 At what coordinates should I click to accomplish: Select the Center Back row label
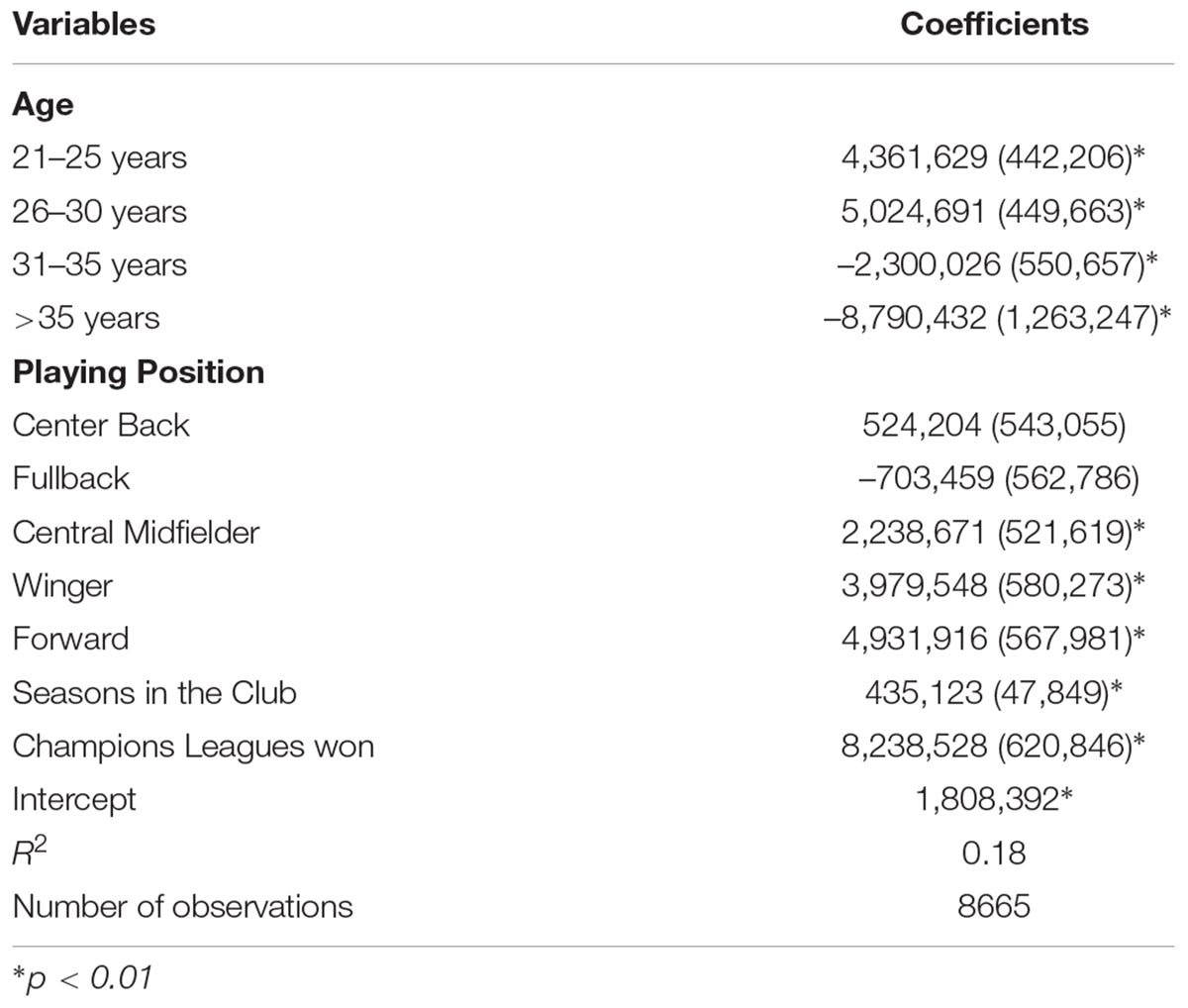click(x=101, y=425)
